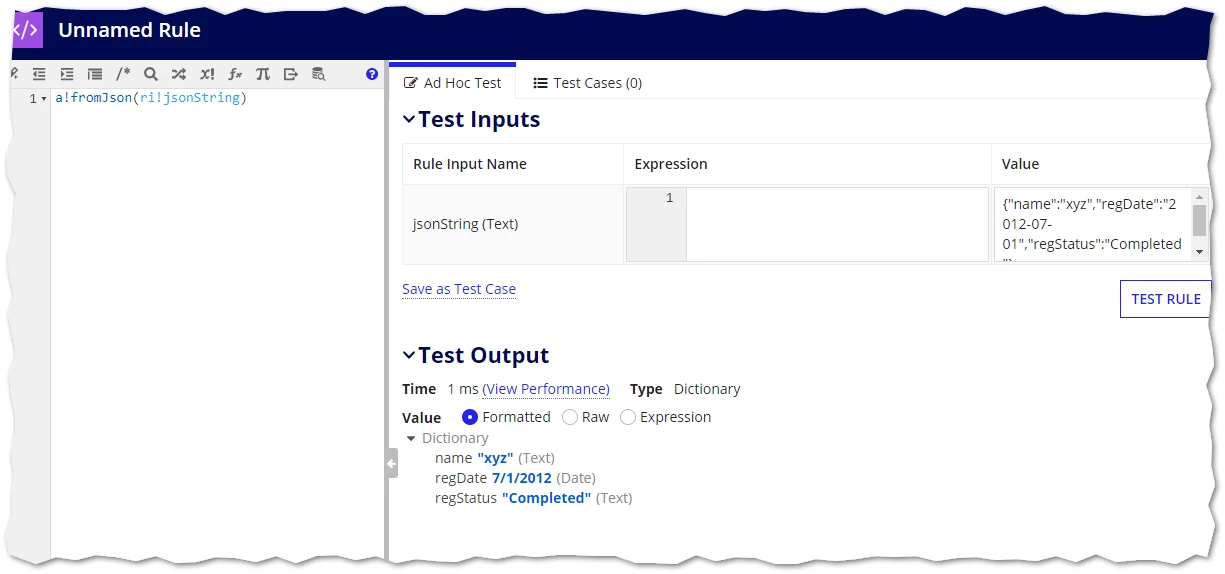1225x574 pixels.
Task: Click the regDate 7/1/2012 entry
Action: pos(515,478)
